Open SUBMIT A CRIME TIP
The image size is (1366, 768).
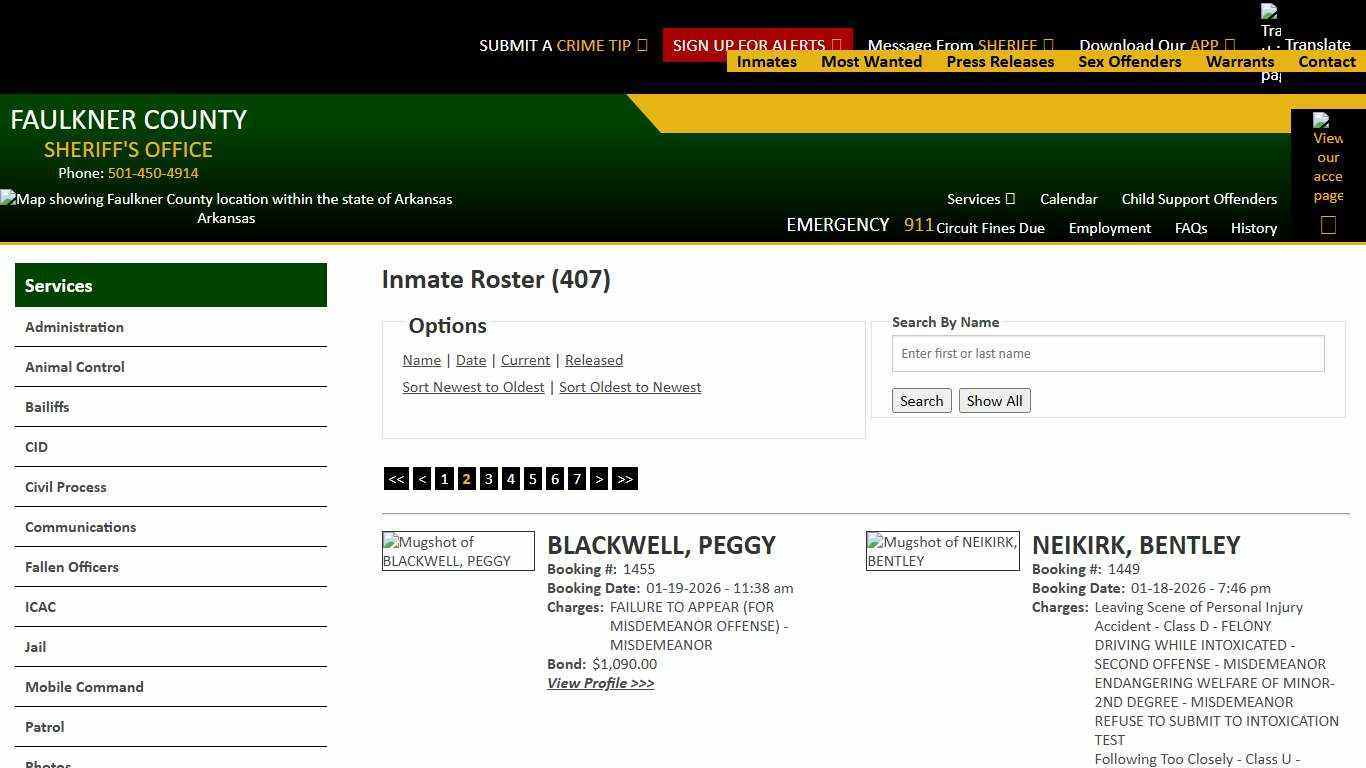(x=563, y=45)
